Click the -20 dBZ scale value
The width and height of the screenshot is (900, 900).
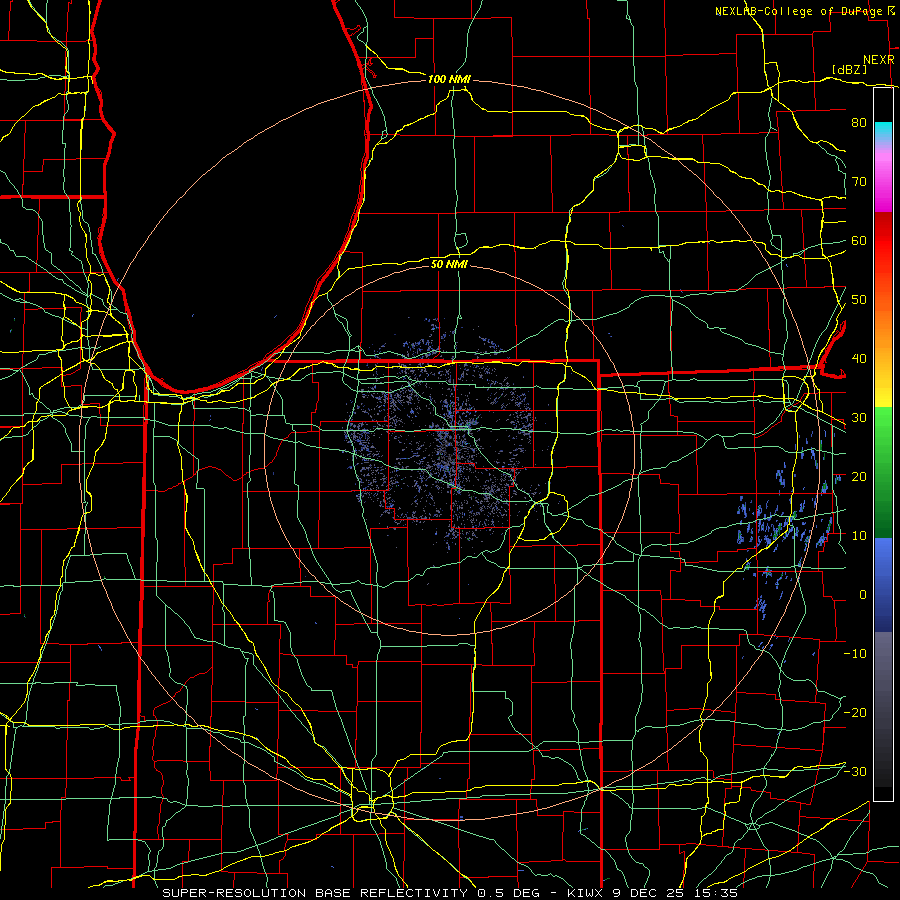pyautogui.click(x=855, y=712)
